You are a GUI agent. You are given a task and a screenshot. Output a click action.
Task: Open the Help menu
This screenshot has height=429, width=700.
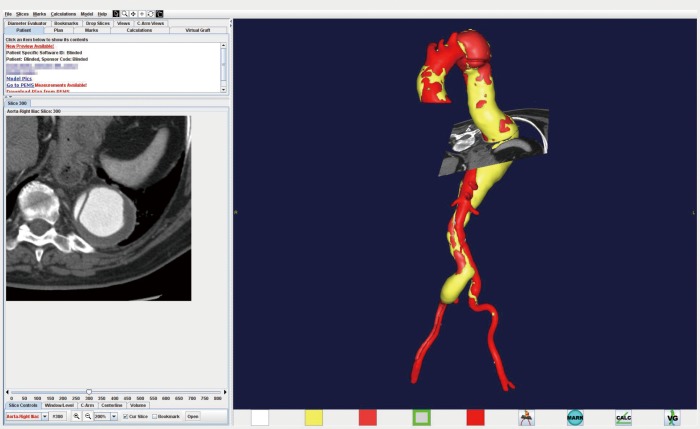click(x=102, y=14)
